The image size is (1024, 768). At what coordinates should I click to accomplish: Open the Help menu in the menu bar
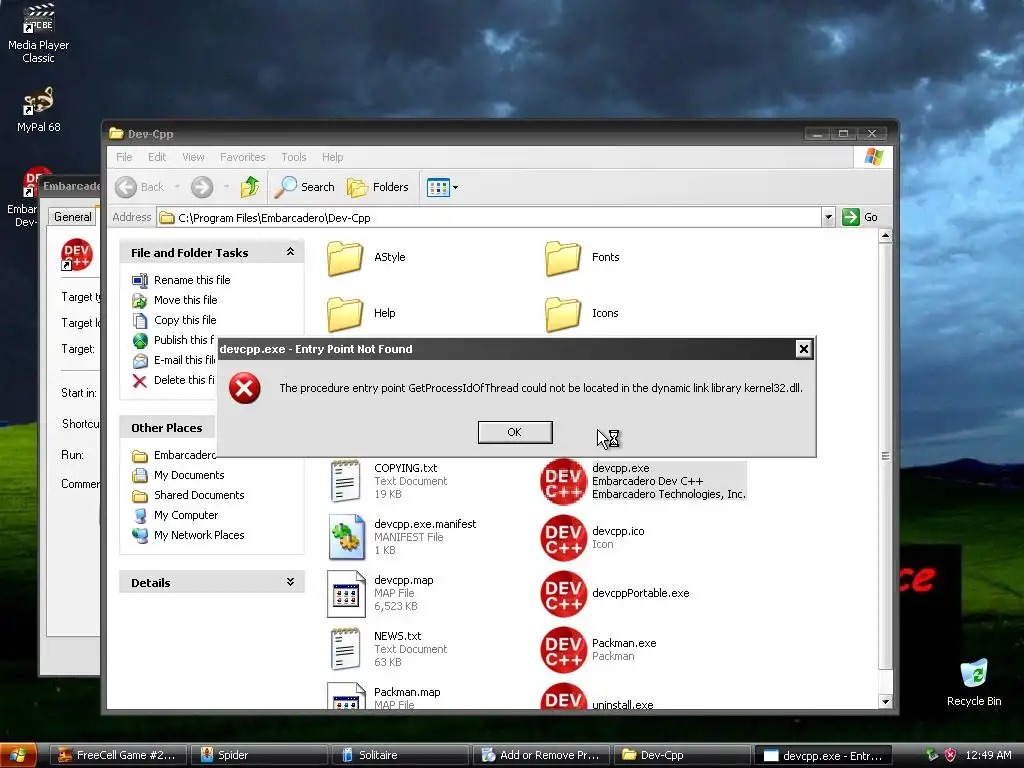coord(332,157)
